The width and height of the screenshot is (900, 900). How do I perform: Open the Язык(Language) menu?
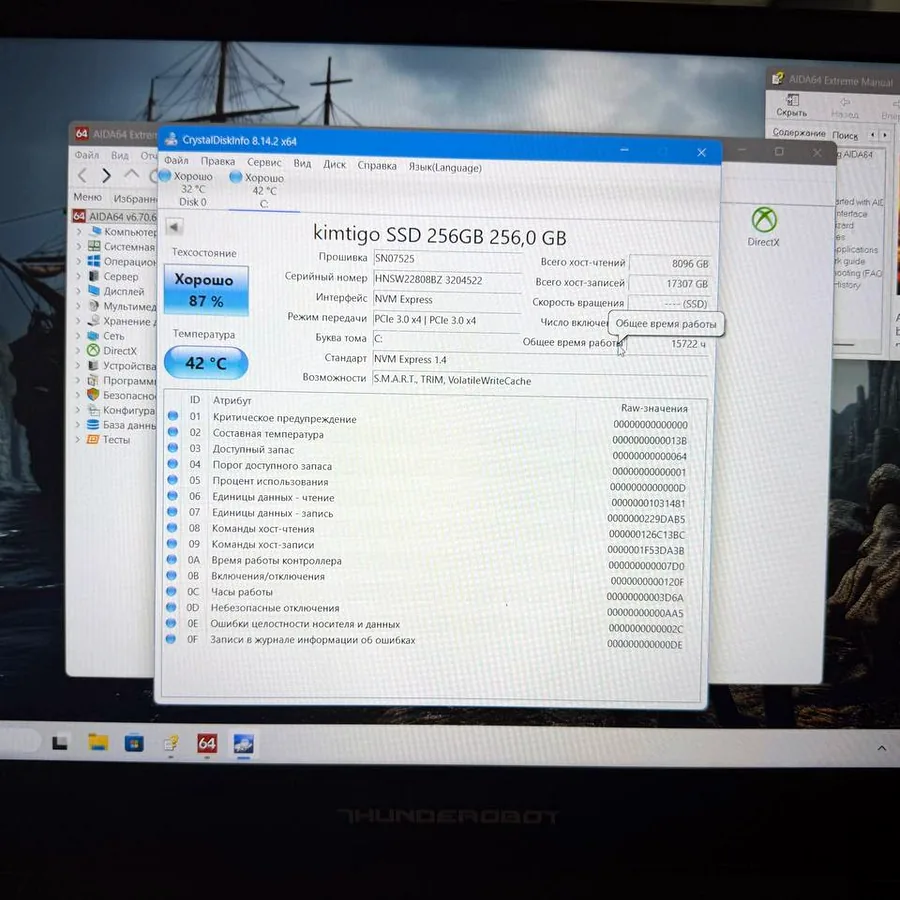(445, 168)
